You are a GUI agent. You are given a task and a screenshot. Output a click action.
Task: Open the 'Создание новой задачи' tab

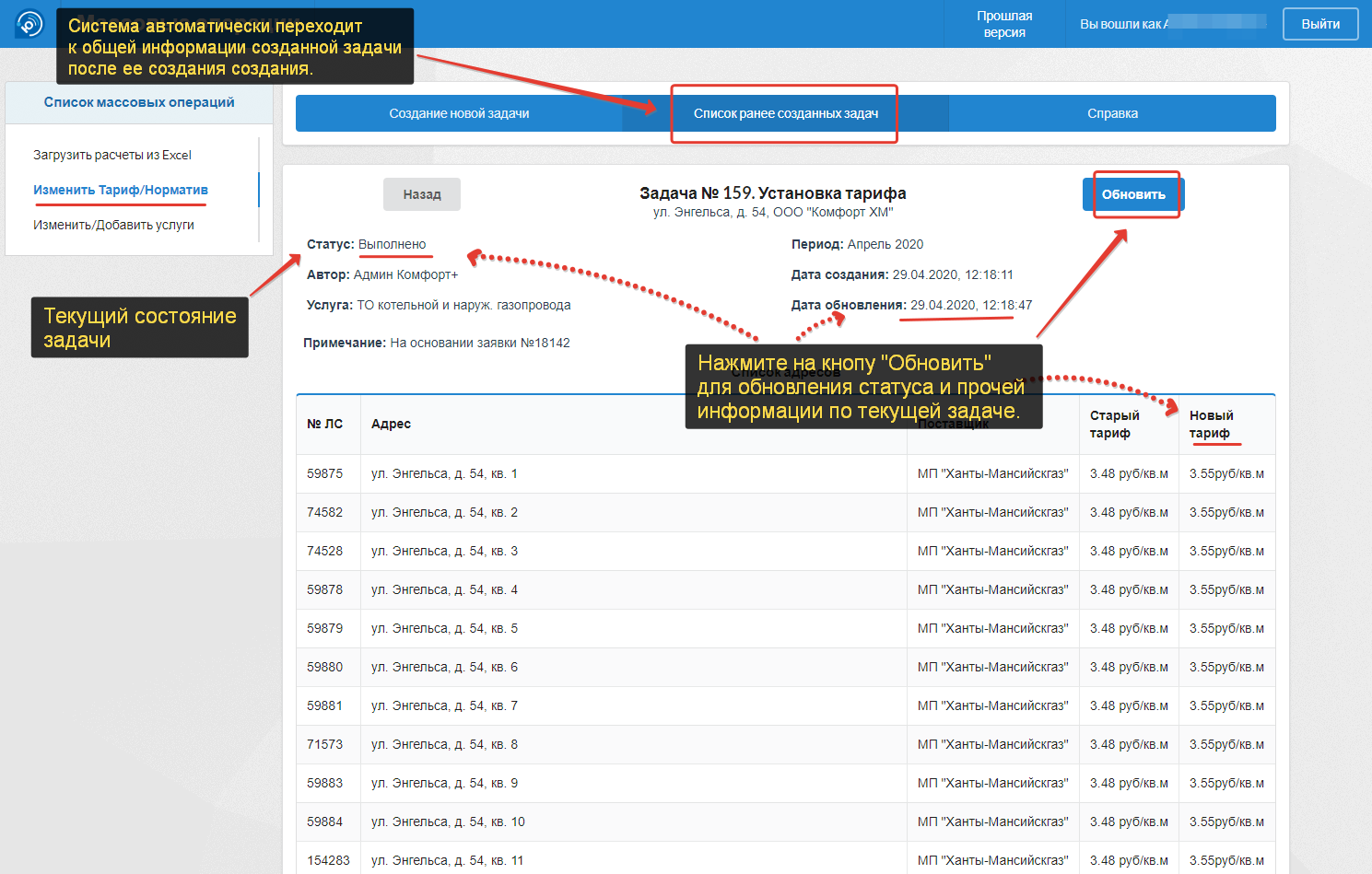point(459,113)
